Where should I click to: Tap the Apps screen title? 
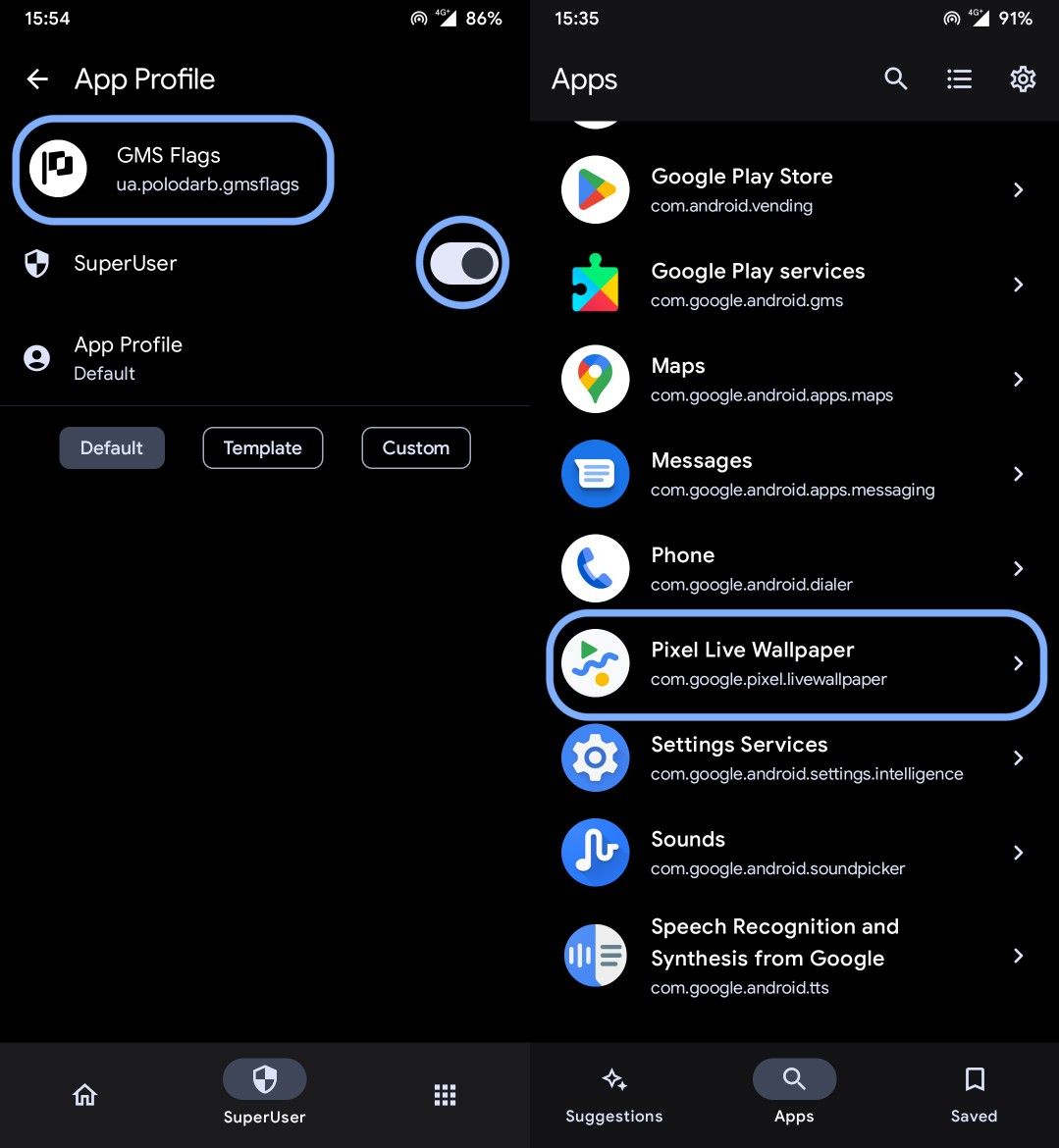pos(584,79)
